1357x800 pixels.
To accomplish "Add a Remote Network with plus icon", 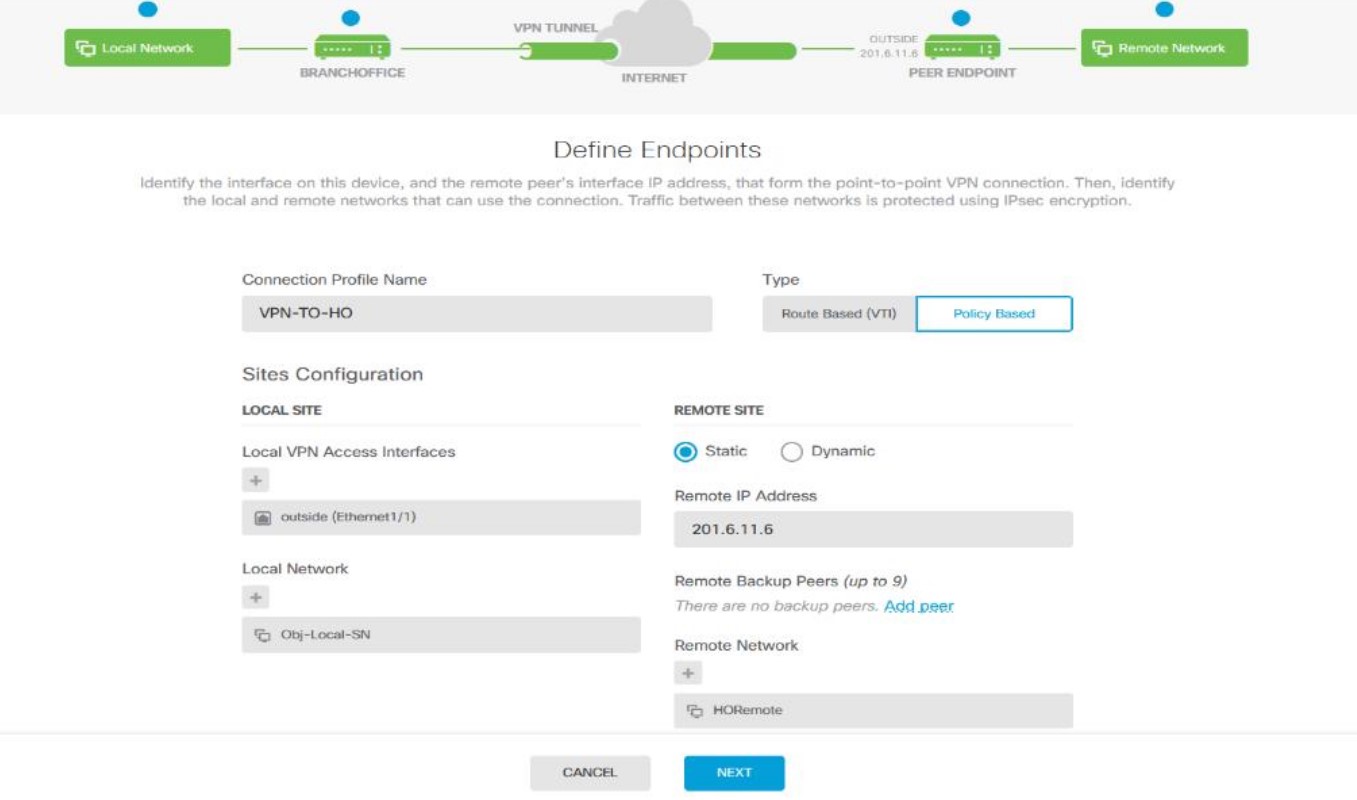I will pos(688,673).
